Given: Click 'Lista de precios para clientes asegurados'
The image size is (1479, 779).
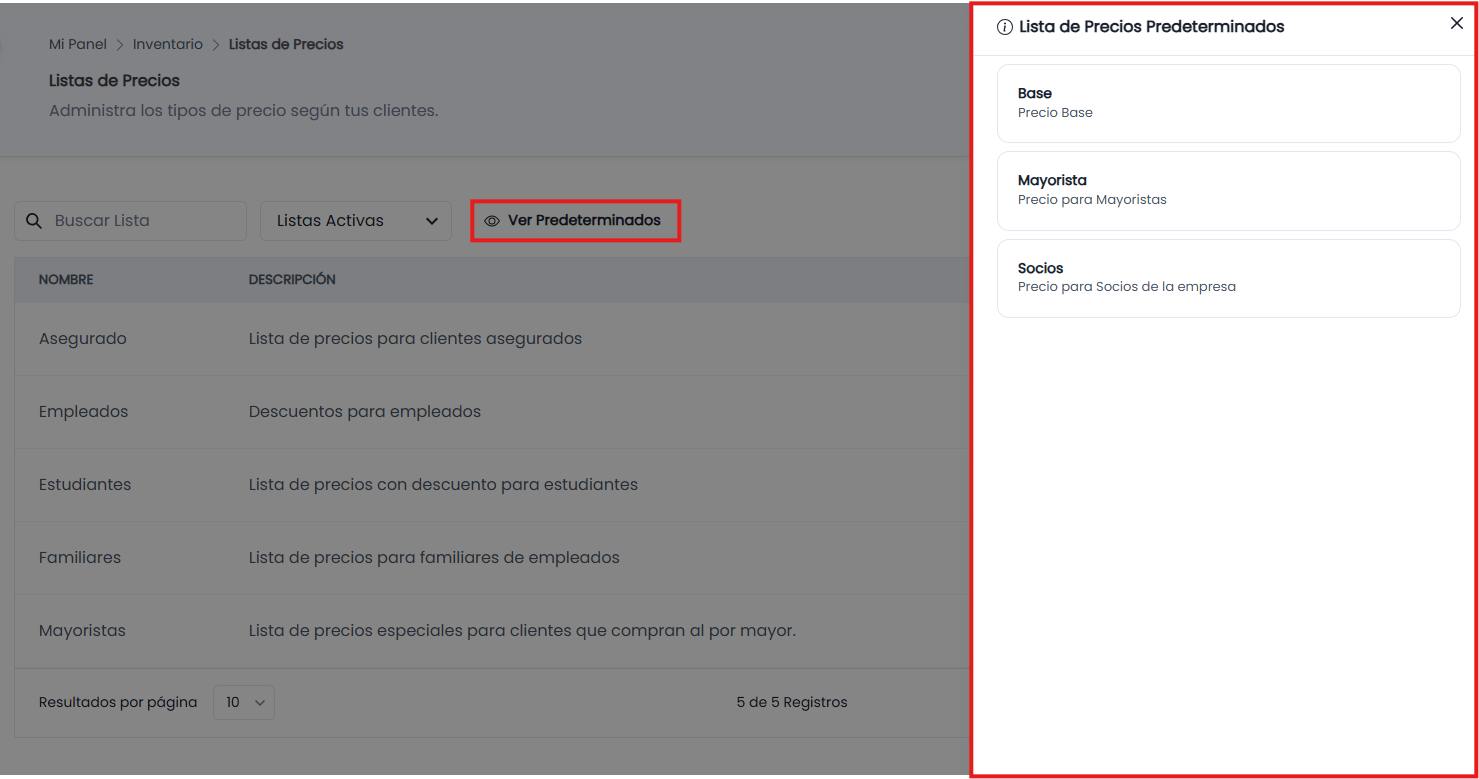Looking at the screenshot, I should pos(415,338).
